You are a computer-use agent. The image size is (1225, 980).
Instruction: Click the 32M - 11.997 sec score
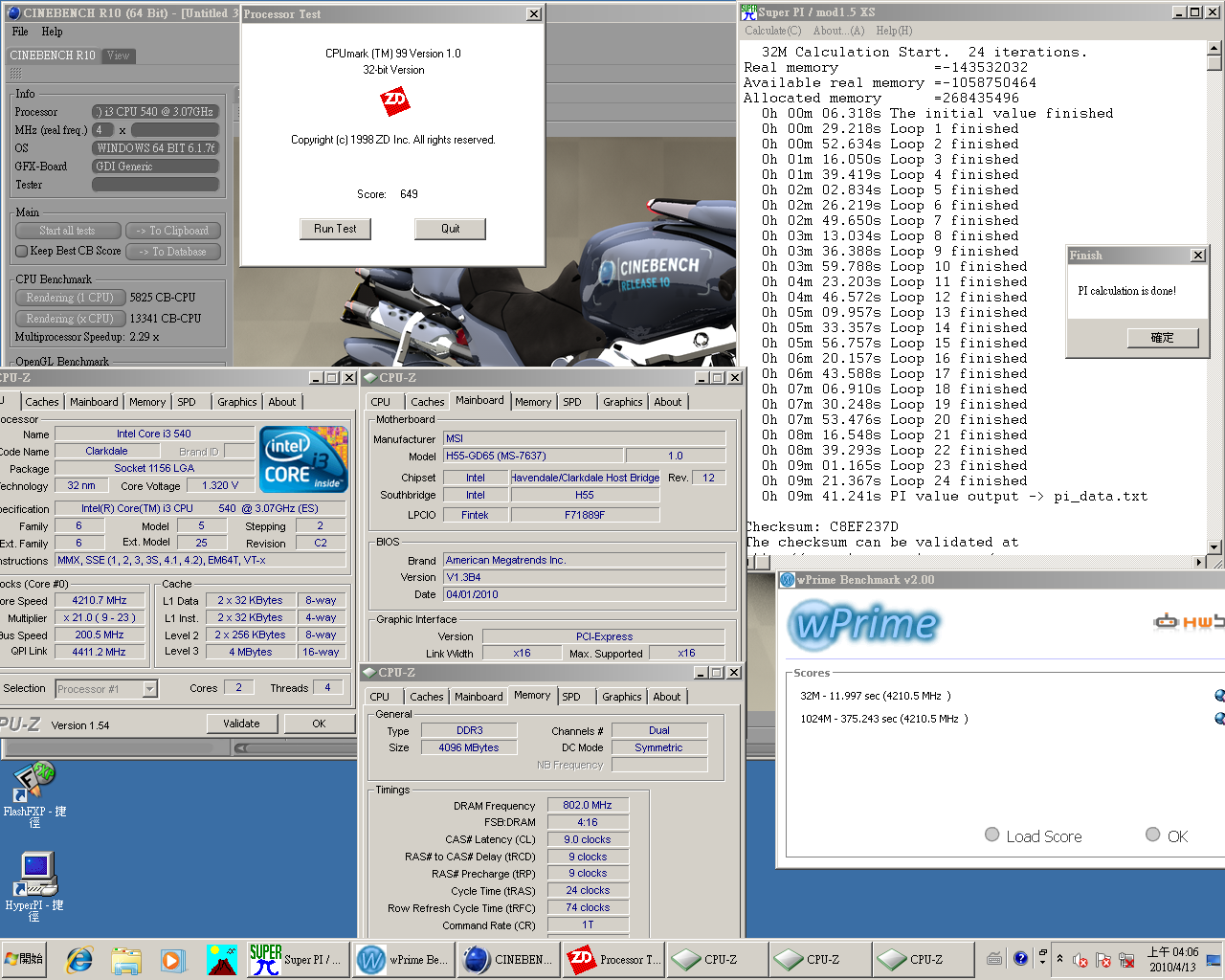(x=876, y=696)
